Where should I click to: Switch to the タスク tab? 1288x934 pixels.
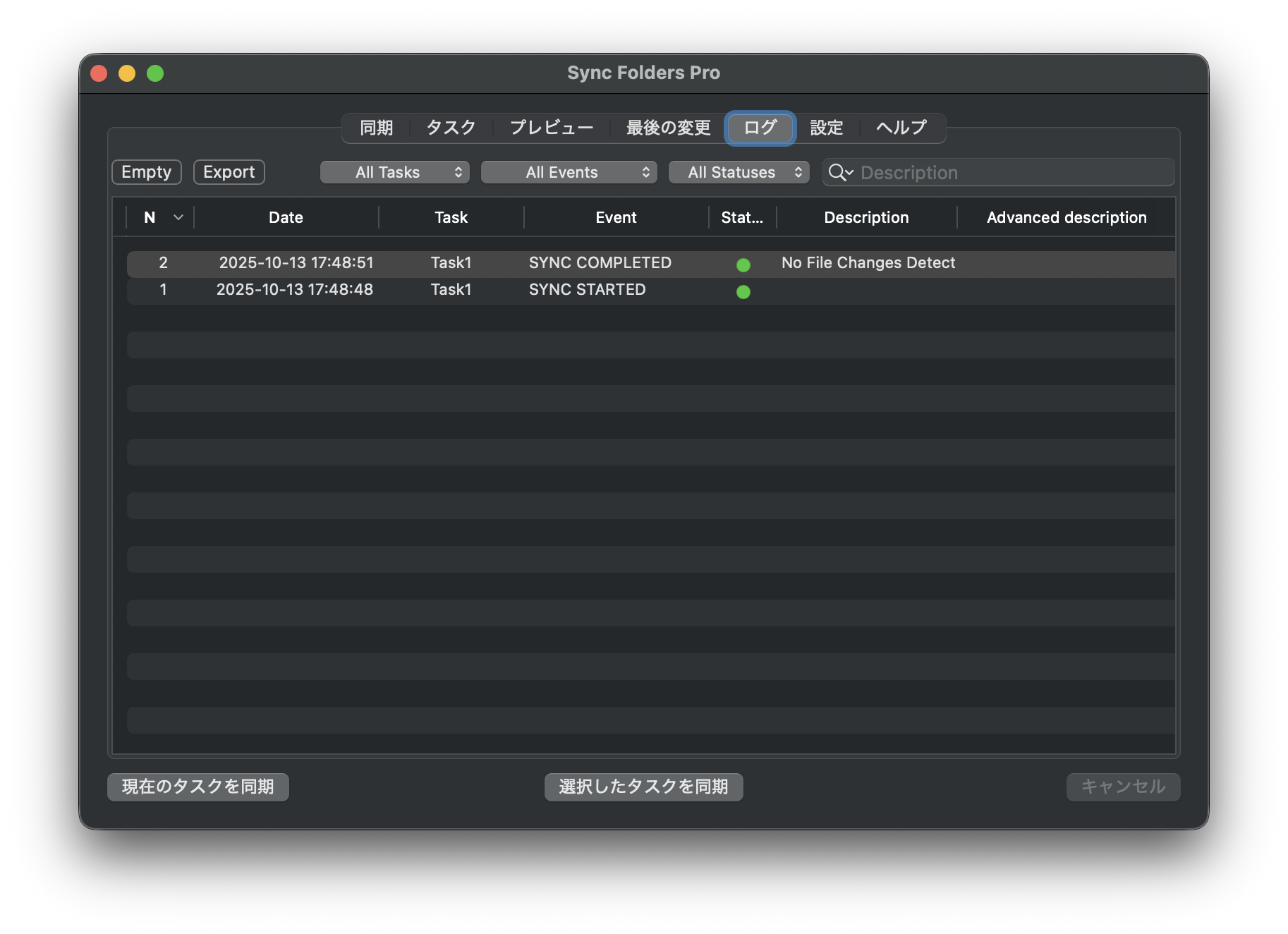pos(451,128)
